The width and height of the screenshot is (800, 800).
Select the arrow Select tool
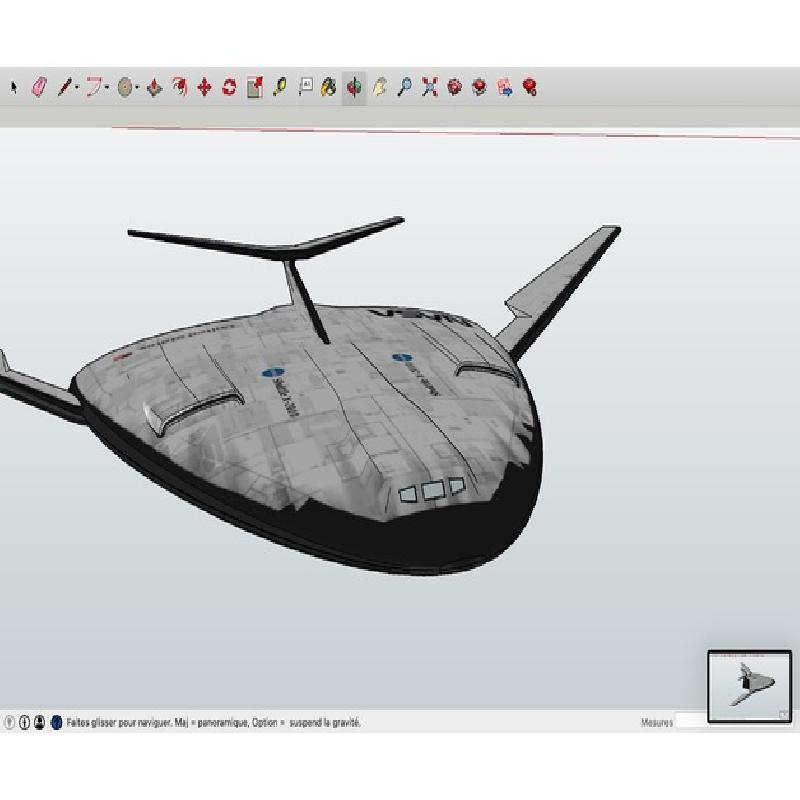14,88
